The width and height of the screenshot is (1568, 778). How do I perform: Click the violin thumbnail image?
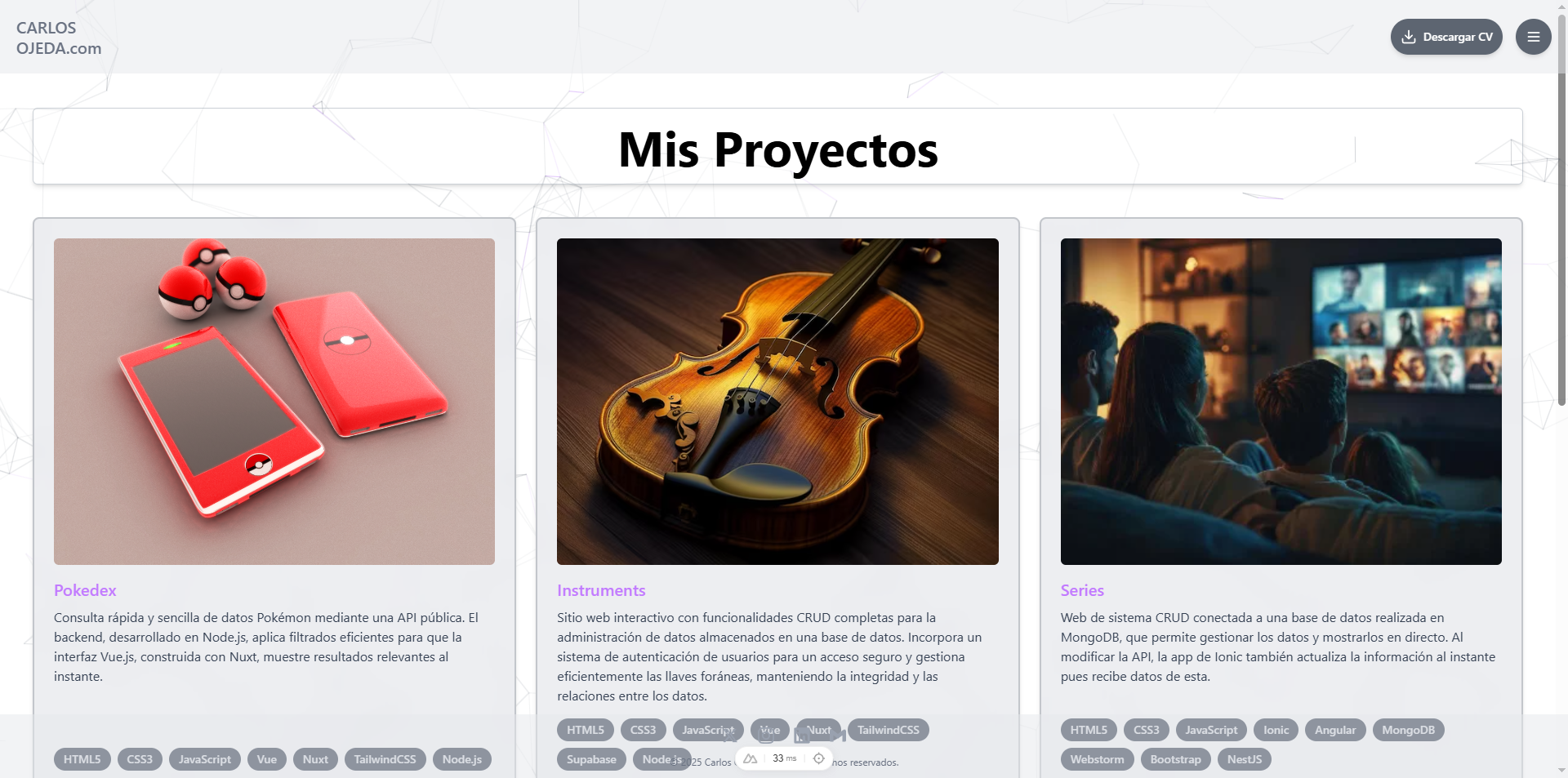pos(777,402)
